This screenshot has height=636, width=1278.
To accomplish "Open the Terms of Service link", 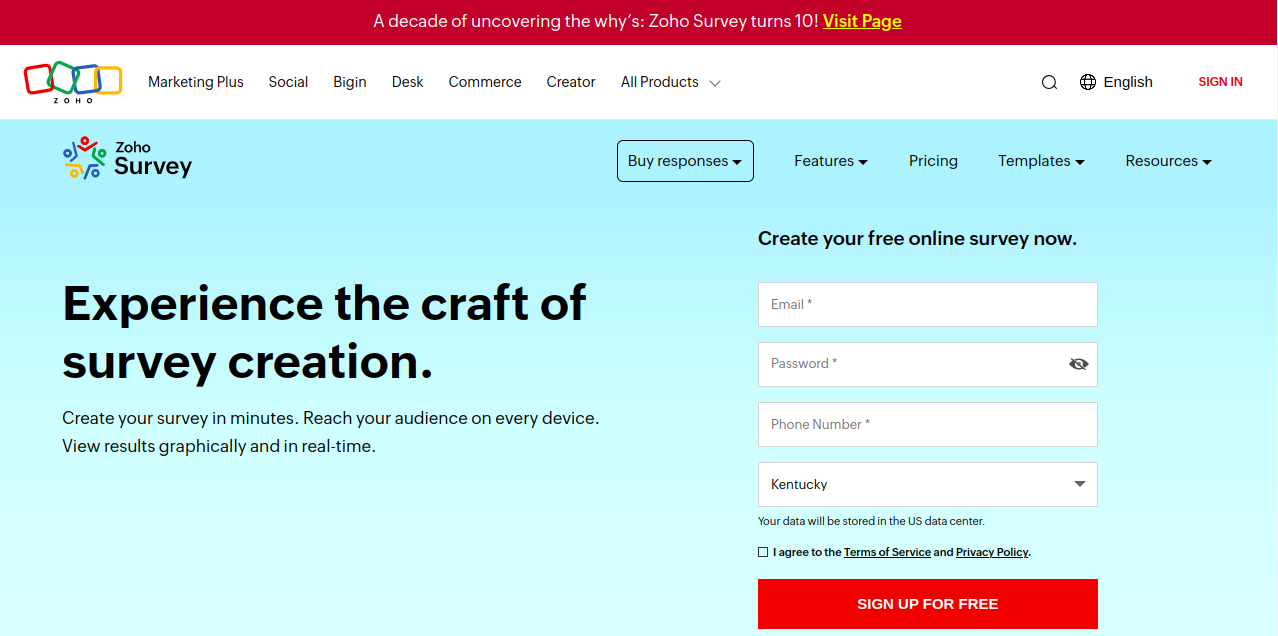I will point(887,552).
